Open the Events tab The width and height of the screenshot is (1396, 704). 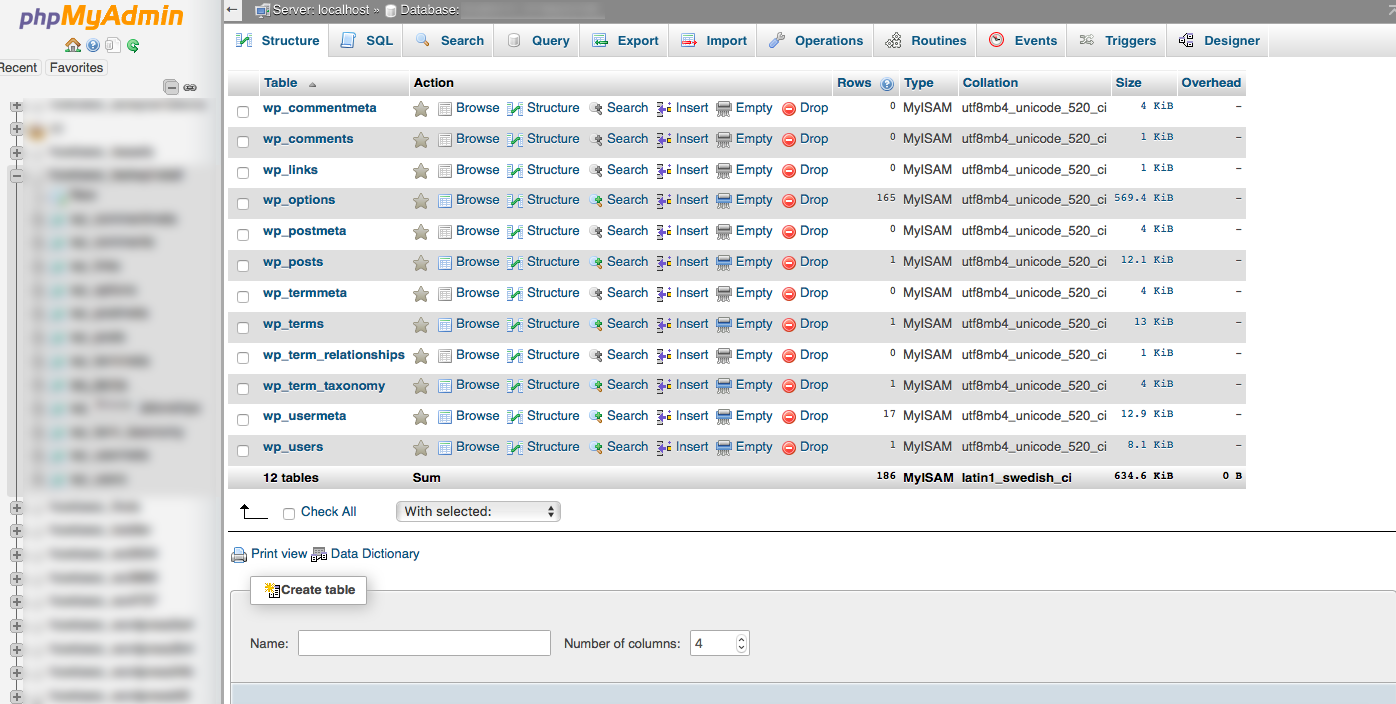pyautogui.click(x=1023, y=41)
